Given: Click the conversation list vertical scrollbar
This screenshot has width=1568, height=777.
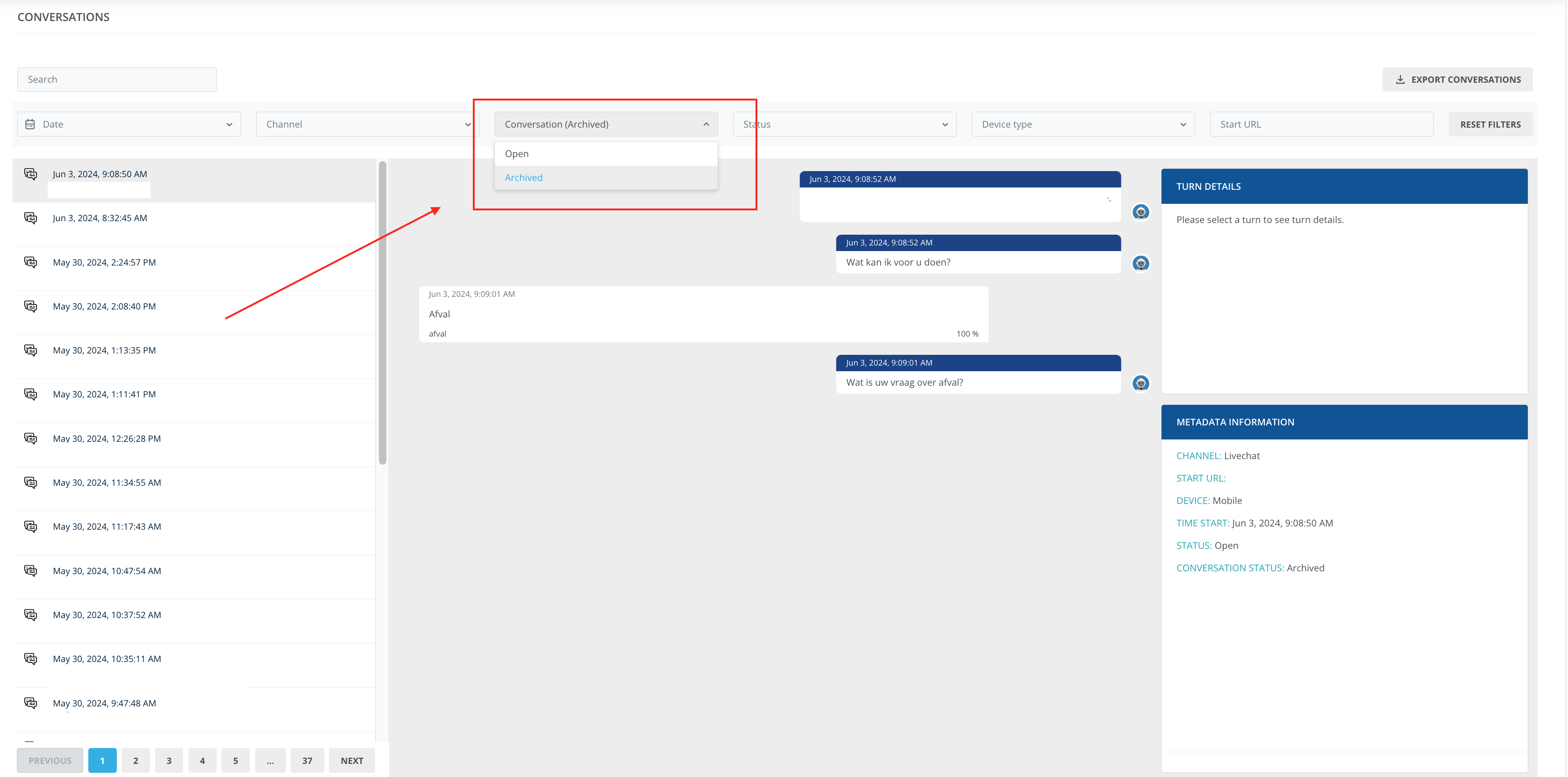Looking at the screenshot, I should click(382, 313).
